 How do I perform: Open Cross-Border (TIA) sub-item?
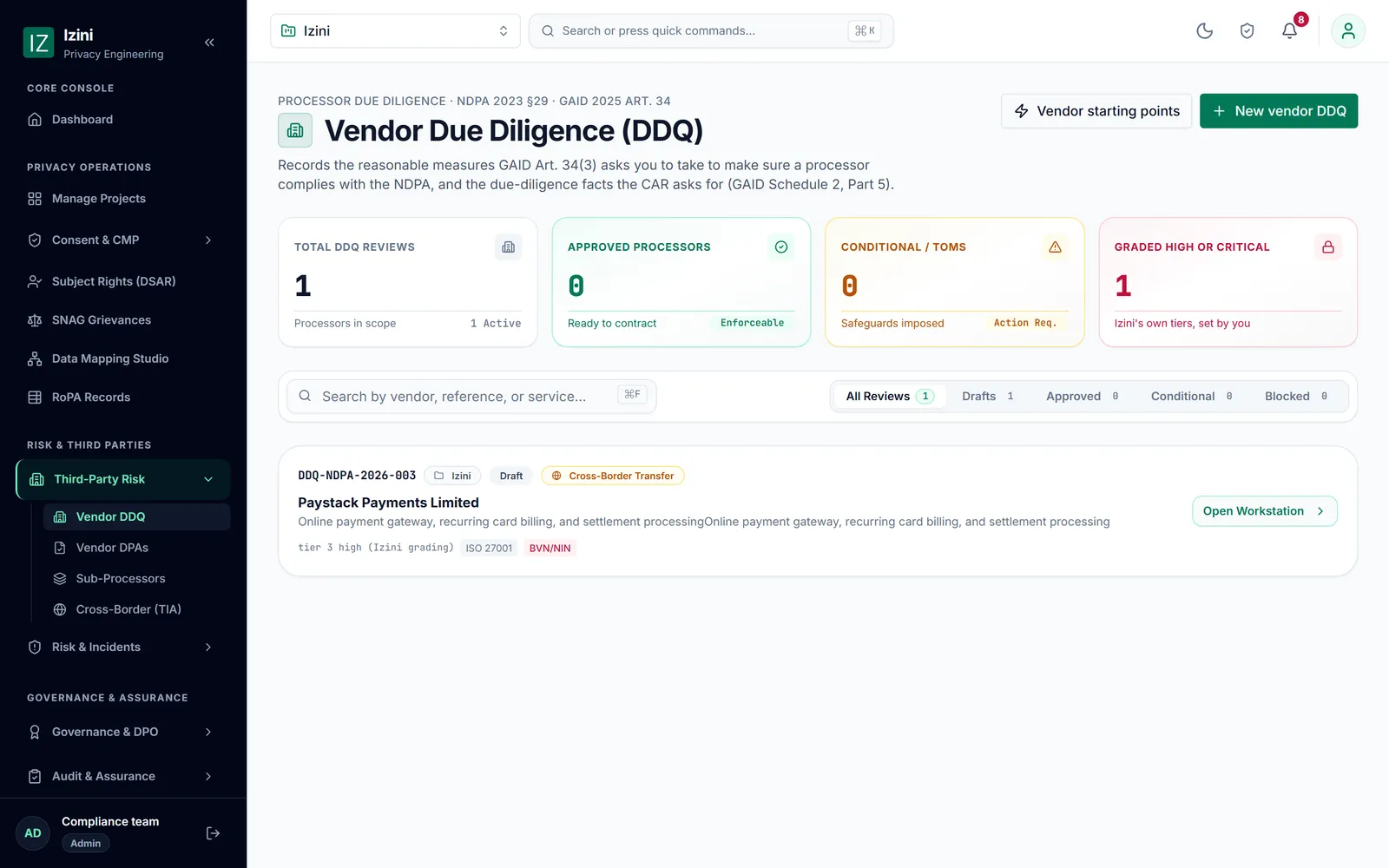[136, 609]
